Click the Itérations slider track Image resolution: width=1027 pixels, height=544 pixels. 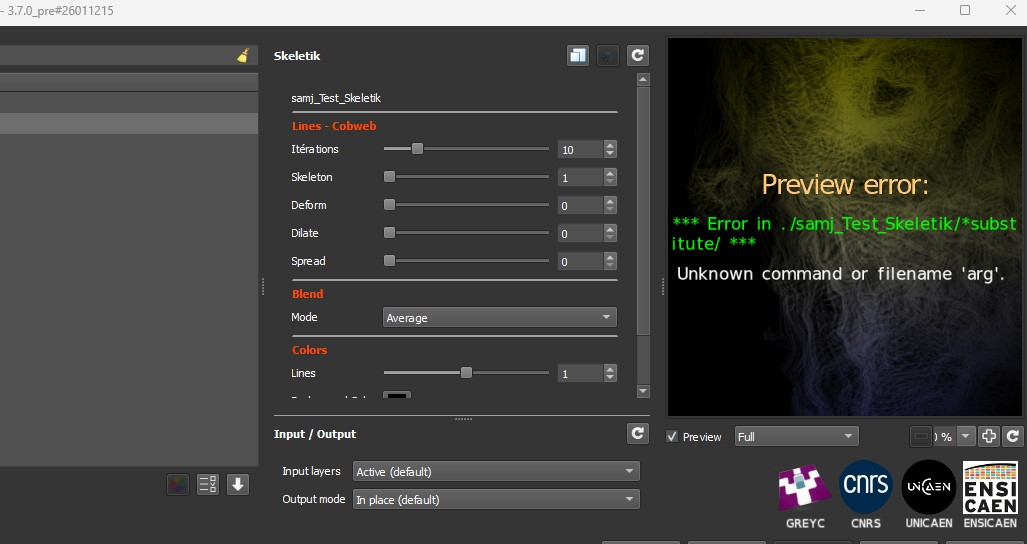point(466,149)
